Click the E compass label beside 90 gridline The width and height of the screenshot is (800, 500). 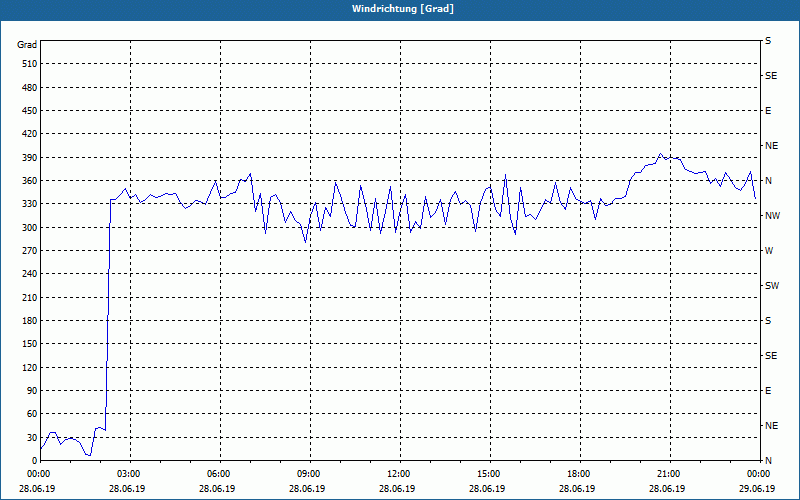tap(768, 391)
